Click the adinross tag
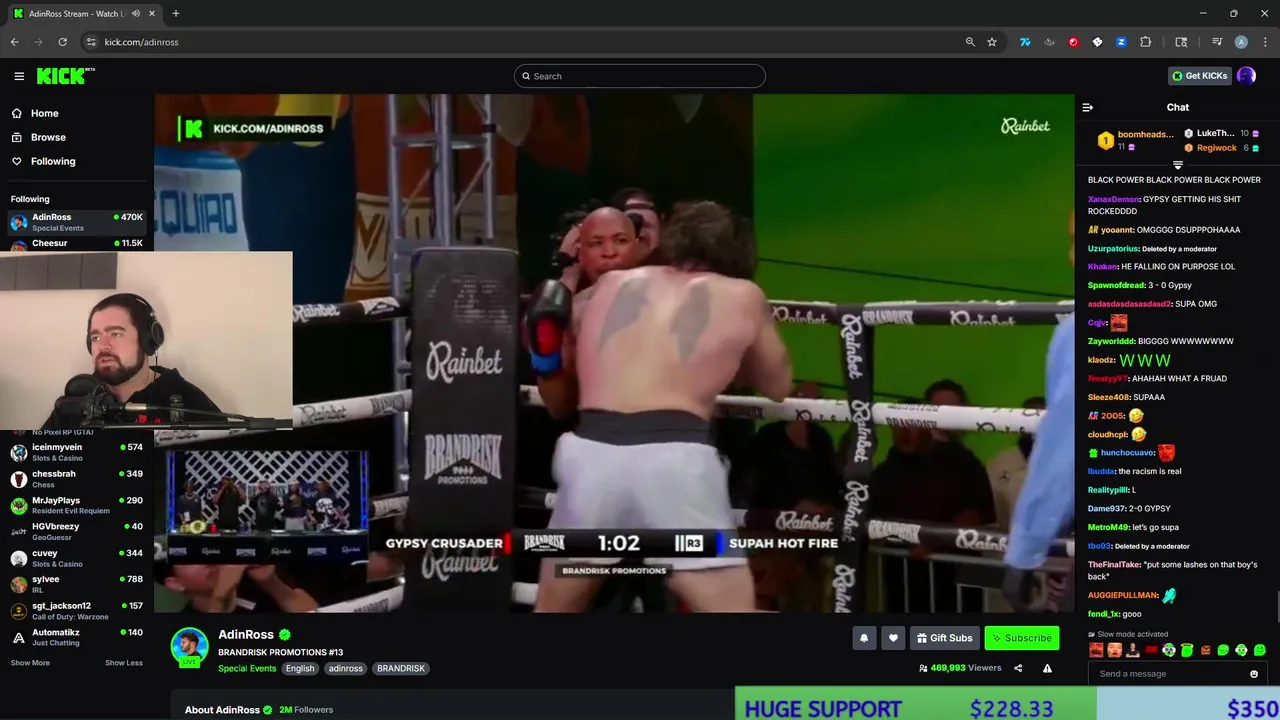Screen dimensions: 1280x720 coord(346,668)
